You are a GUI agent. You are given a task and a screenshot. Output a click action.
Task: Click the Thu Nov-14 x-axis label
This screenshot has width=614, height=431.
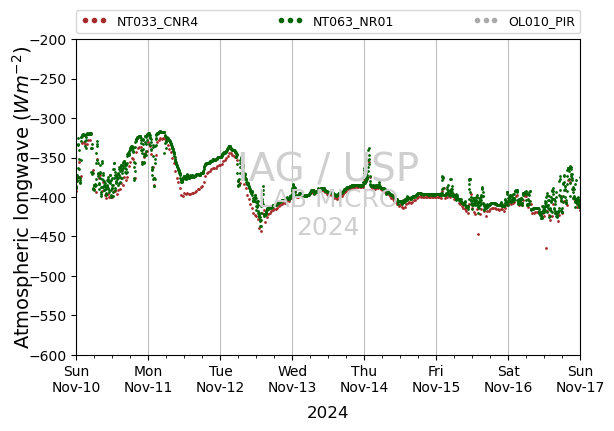pyautogui.click(x=364, y=379)
